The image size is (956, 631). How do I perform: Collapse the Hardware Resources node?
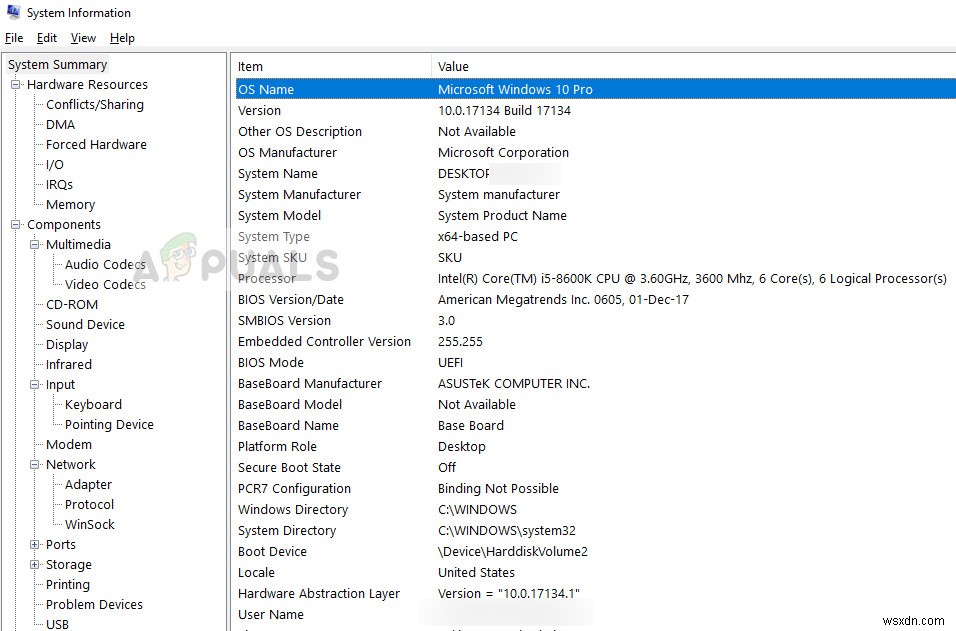[16, 84]
